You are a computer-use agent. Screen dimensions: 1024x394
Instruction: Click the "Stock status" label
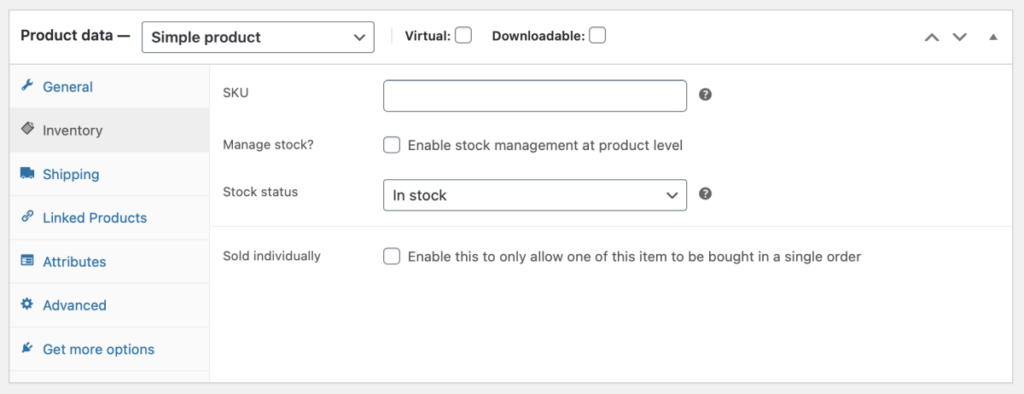[261, 191]
